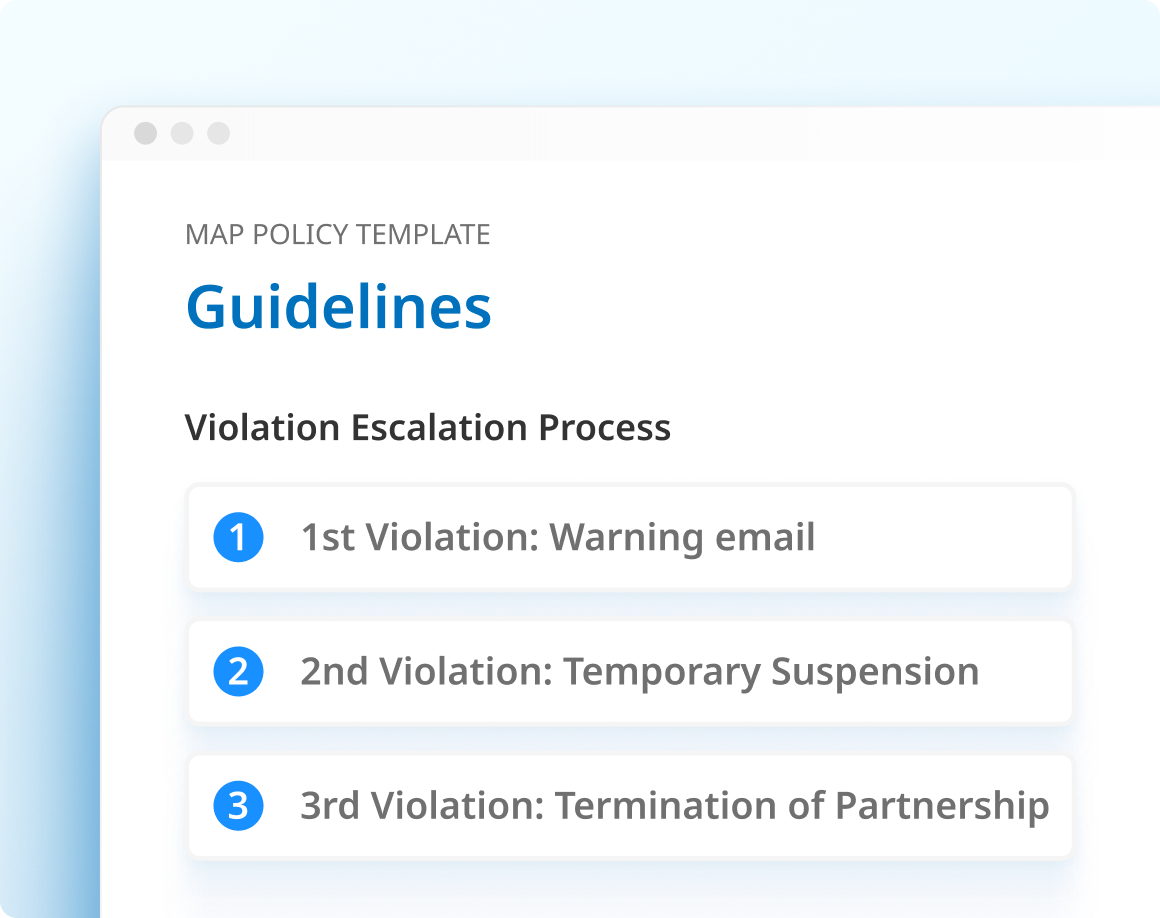Click the Violation Escalation Process subheading
The height and width of the screenshot is (918, 1160).
pos(427,427)
